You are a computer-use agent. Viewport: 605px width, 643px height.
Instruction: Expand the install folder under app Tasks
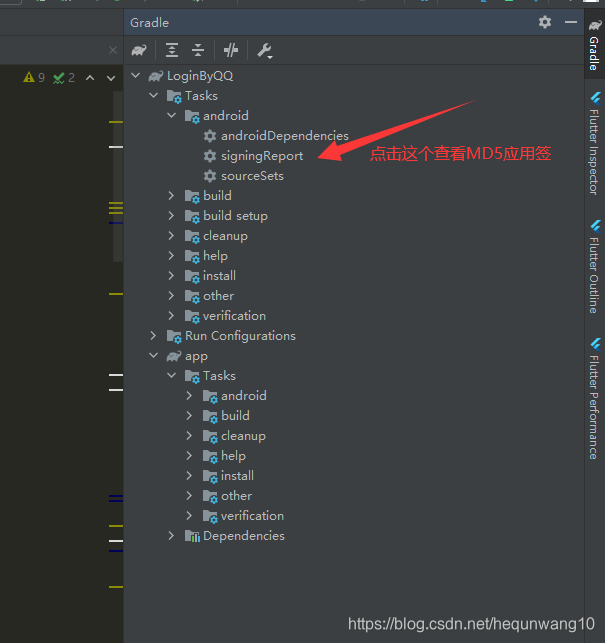189,476
